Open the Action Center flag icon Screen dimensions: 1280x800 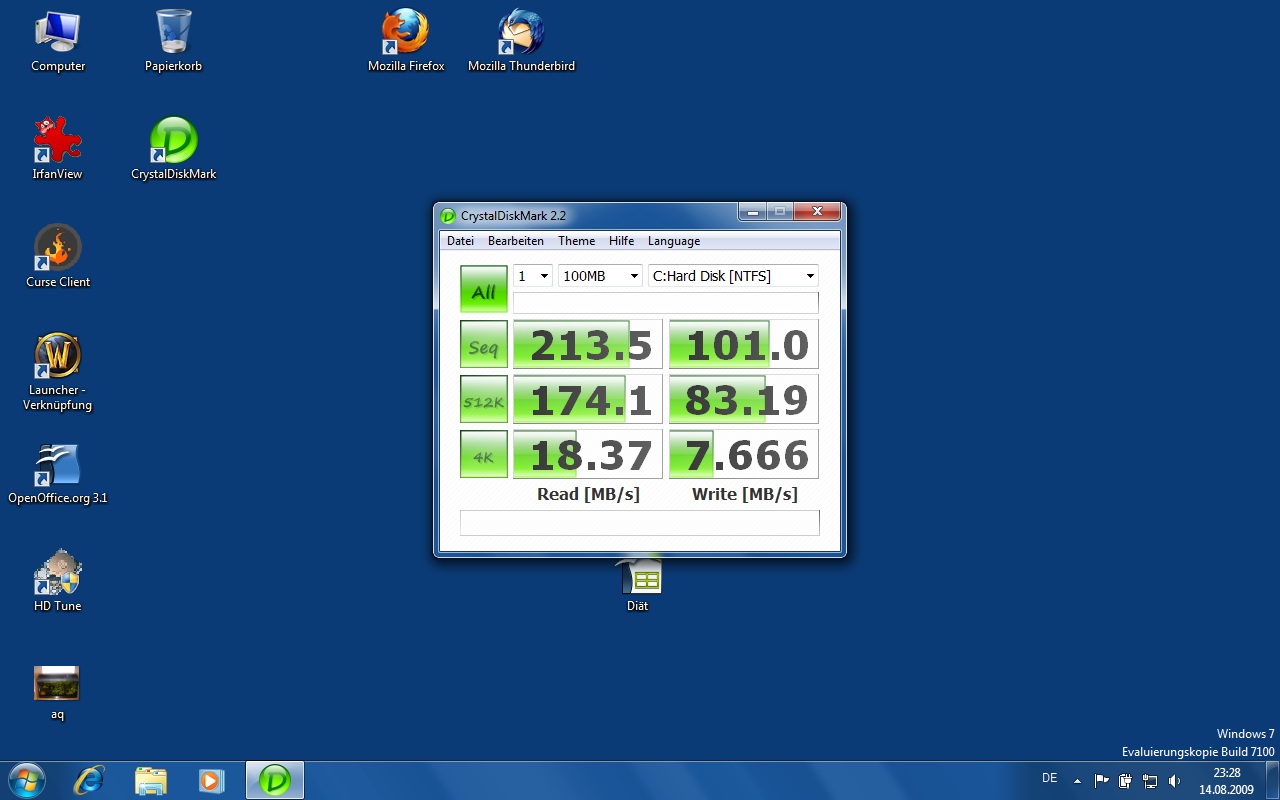1102,781
